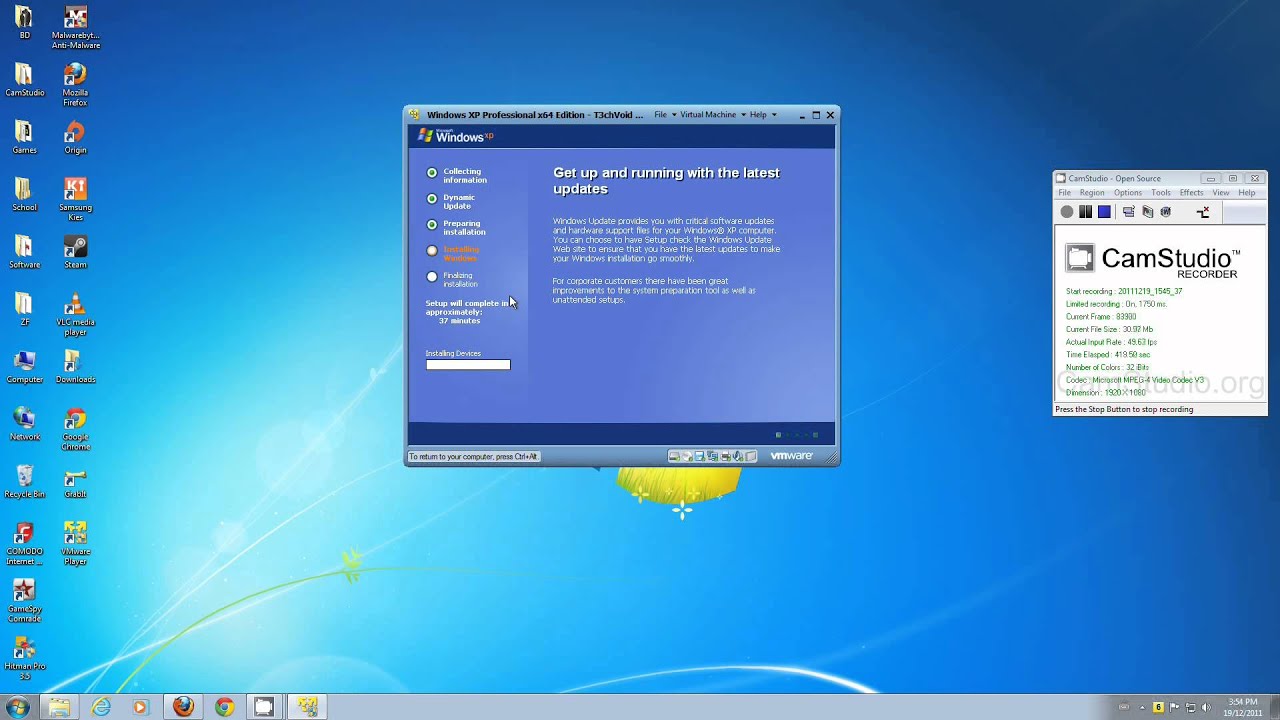Click the VMware CD/DVD drive status icon

[687, 456]
